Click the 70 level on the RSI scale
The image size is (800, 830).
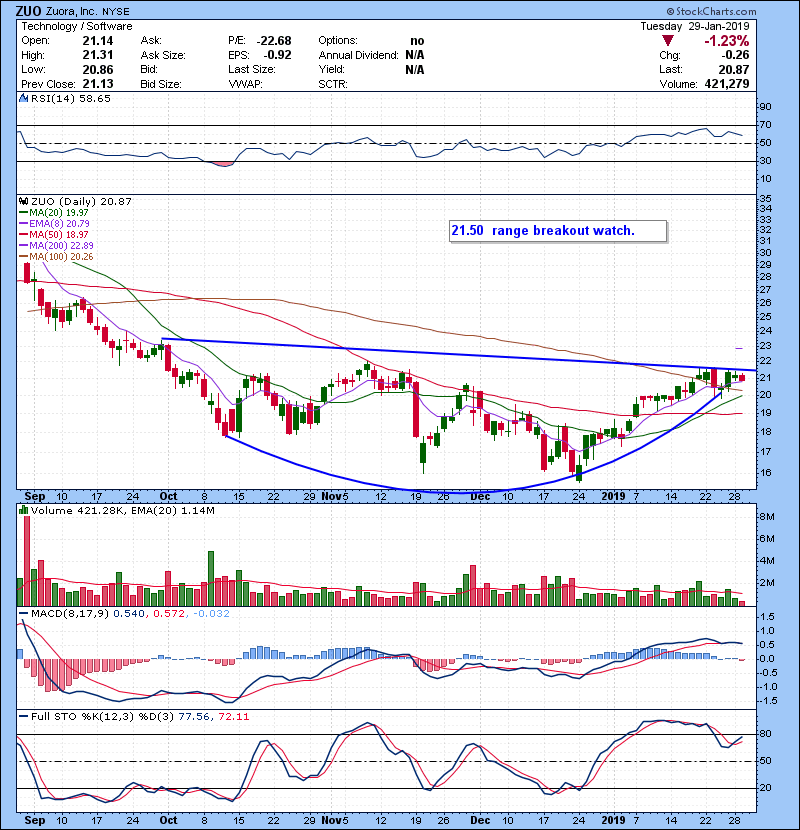(x=766, y=125)
